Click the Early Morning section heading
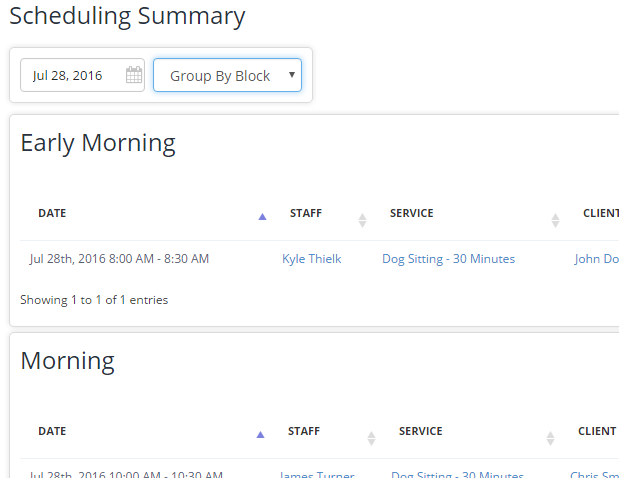The height and width of the screenshot is (478, 619). (98, 143)
